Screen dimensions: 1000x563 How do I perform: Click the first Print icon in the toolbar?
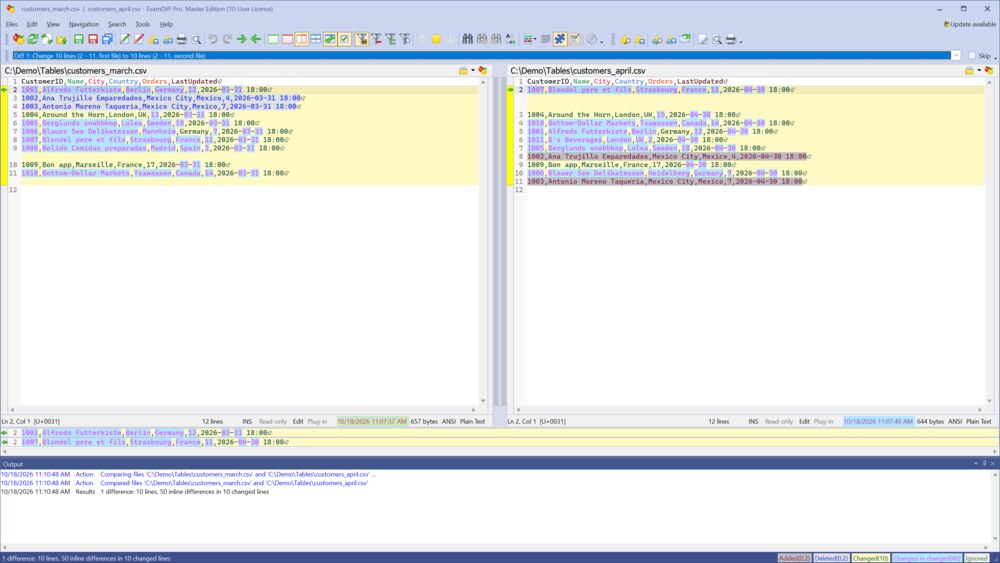coord(182,40)
